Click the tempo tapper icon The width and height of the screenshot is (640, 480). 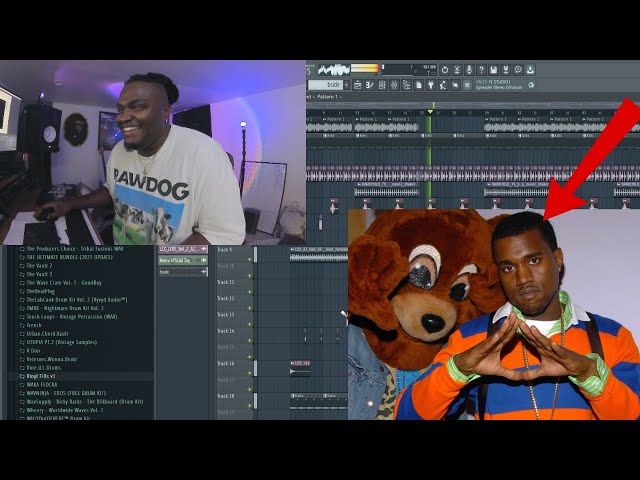(443, 85)
